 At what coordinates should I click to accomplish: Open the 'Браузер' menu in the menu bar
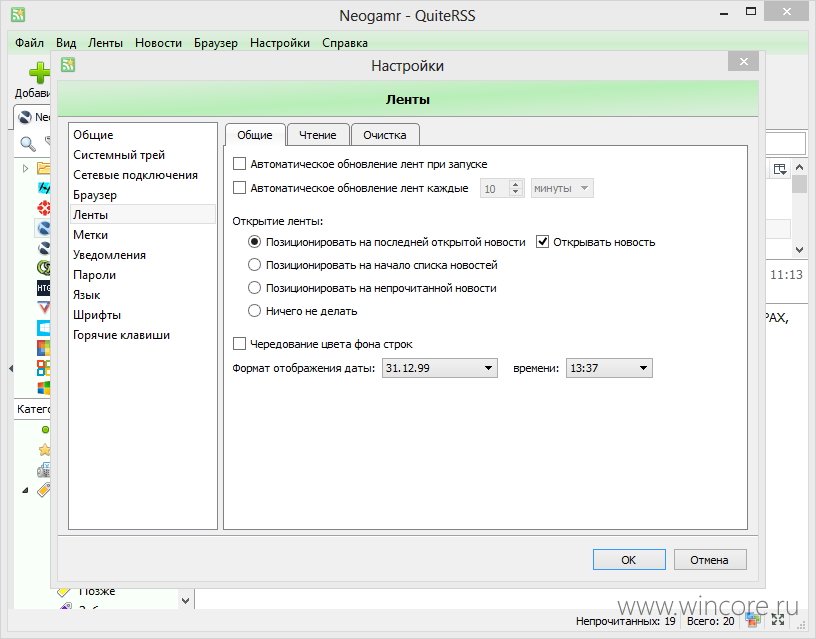[x=215, y=43]
